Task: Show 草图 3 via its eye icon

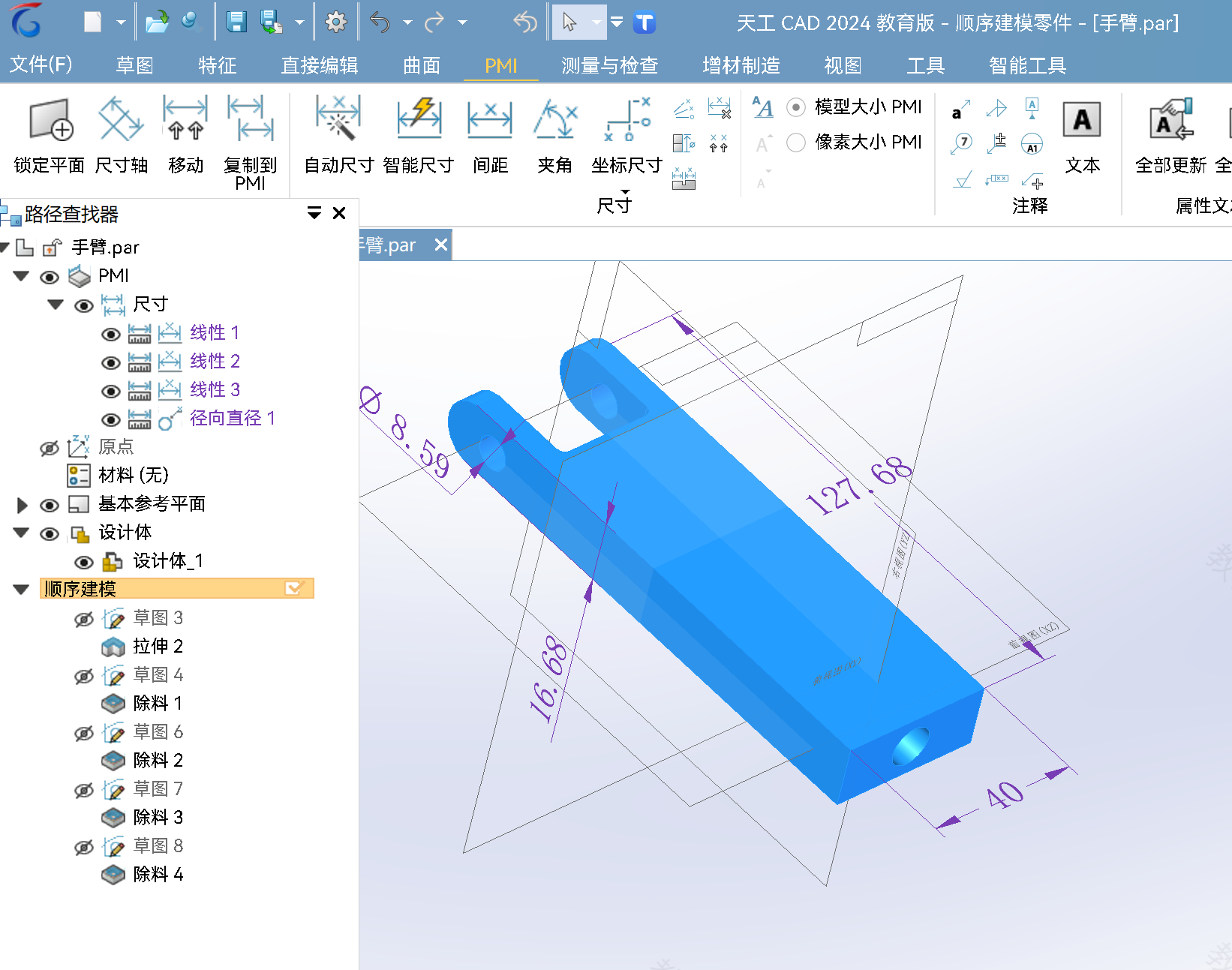Action: point(84,619)
